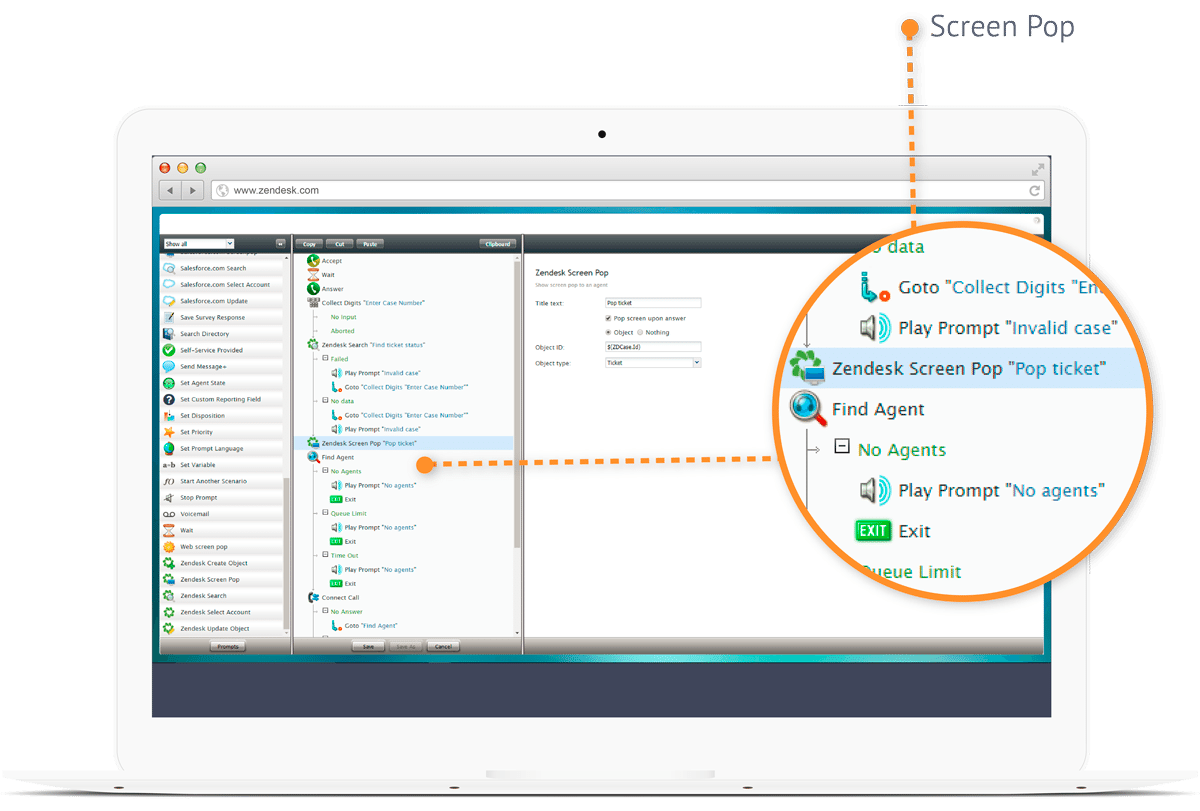The width and height of the screenshot is (1200, 811).
Task: Select the Object radio button
Action: pos(609,332)
